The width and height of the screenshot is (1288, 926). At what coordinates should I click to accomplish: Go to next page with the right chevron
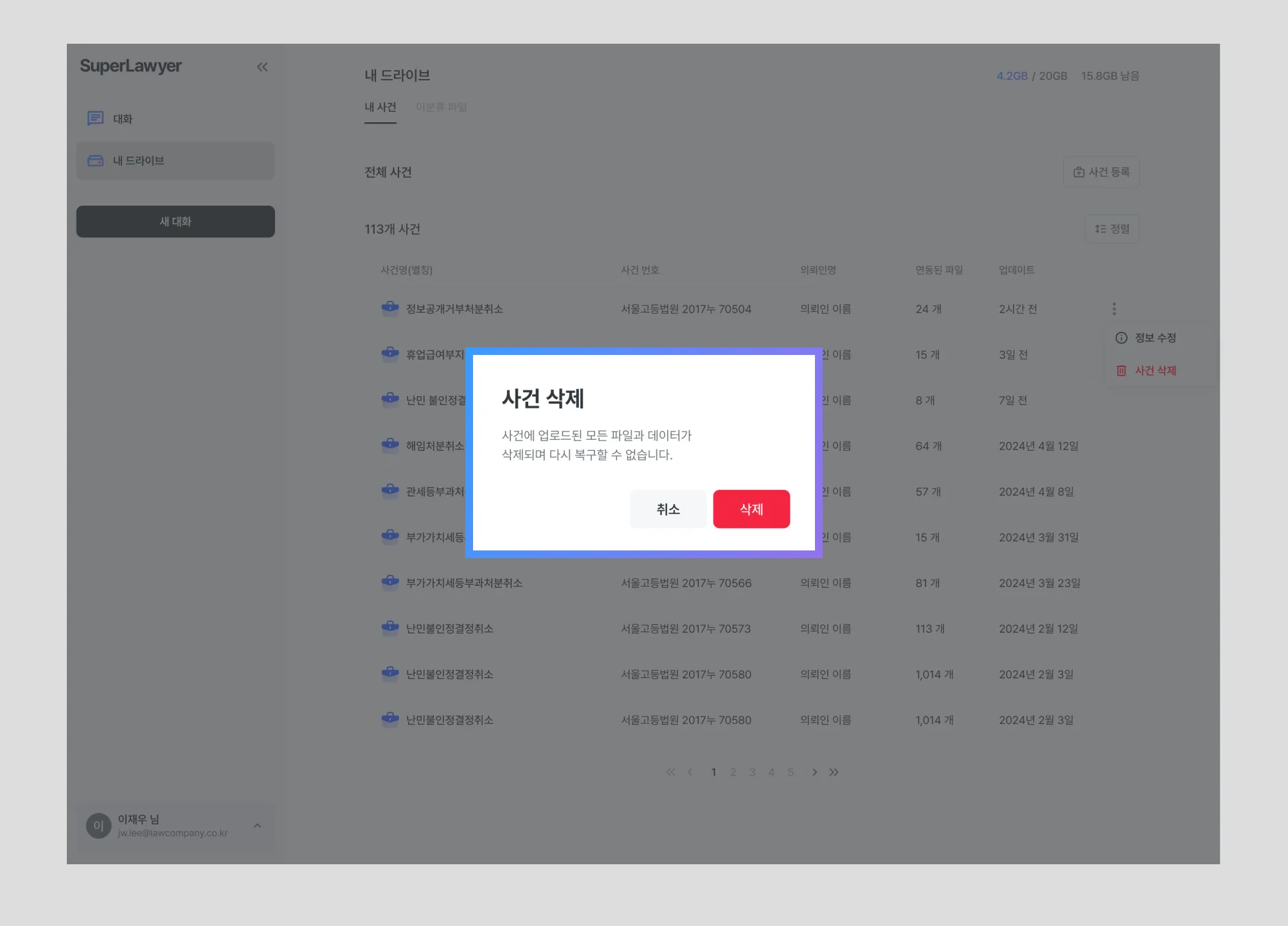(814, 772)
